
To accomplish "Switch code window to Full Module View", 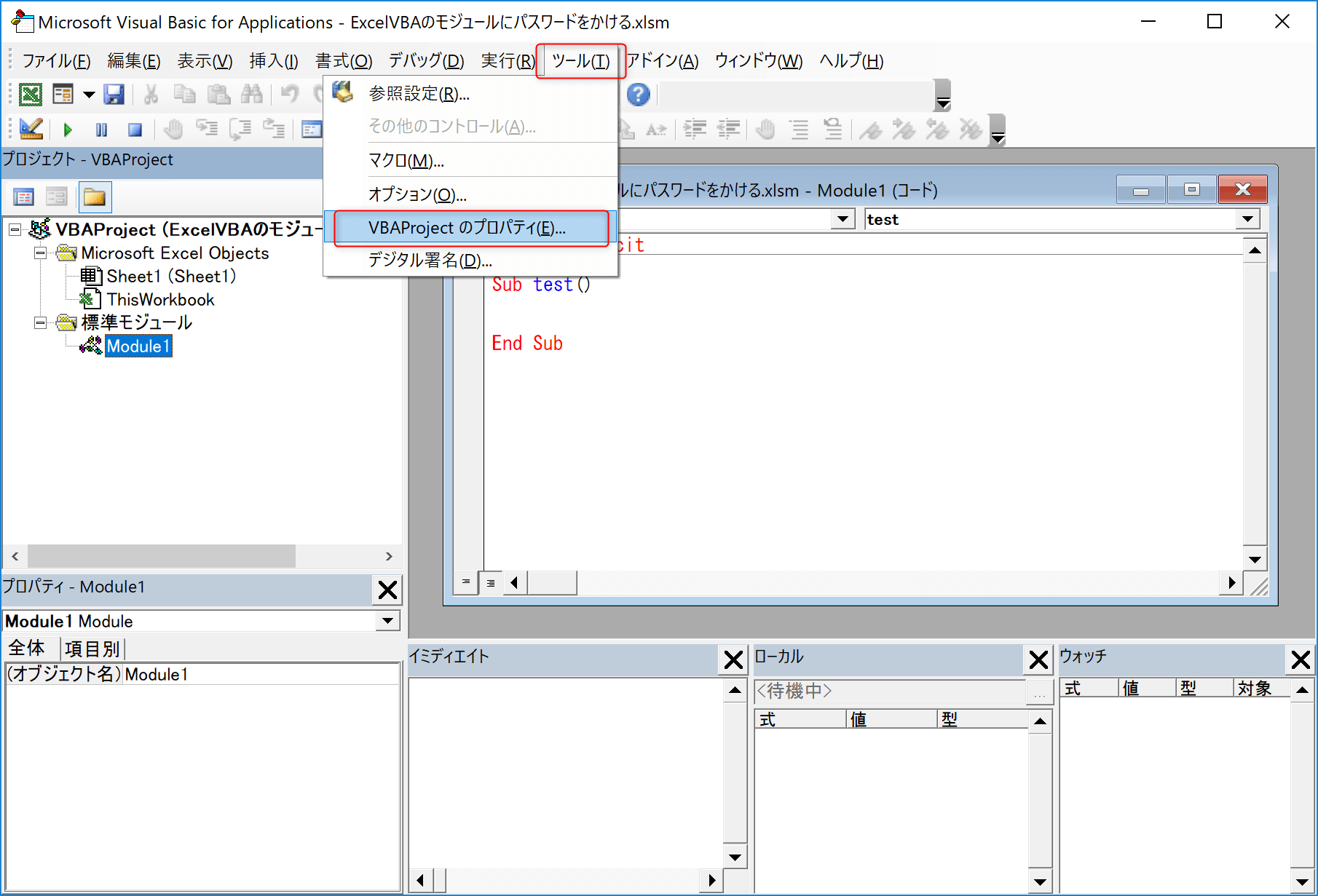I will pyautogui.click(x=491, y=582).
